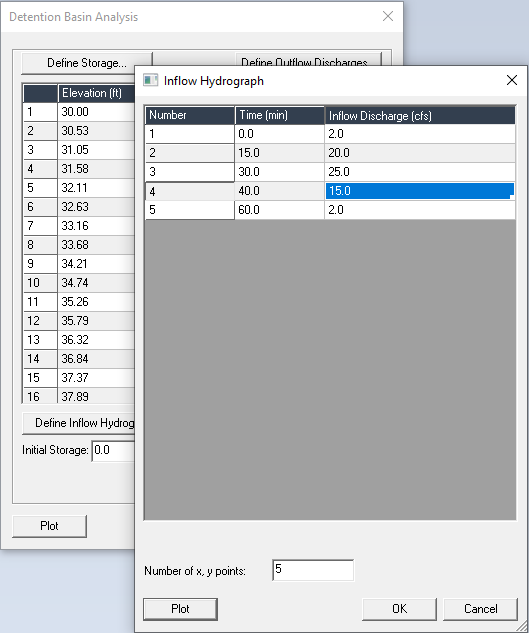Plot the inflow hydrograph
Screen dimensions: 529x633
click(x=180, y=609)
